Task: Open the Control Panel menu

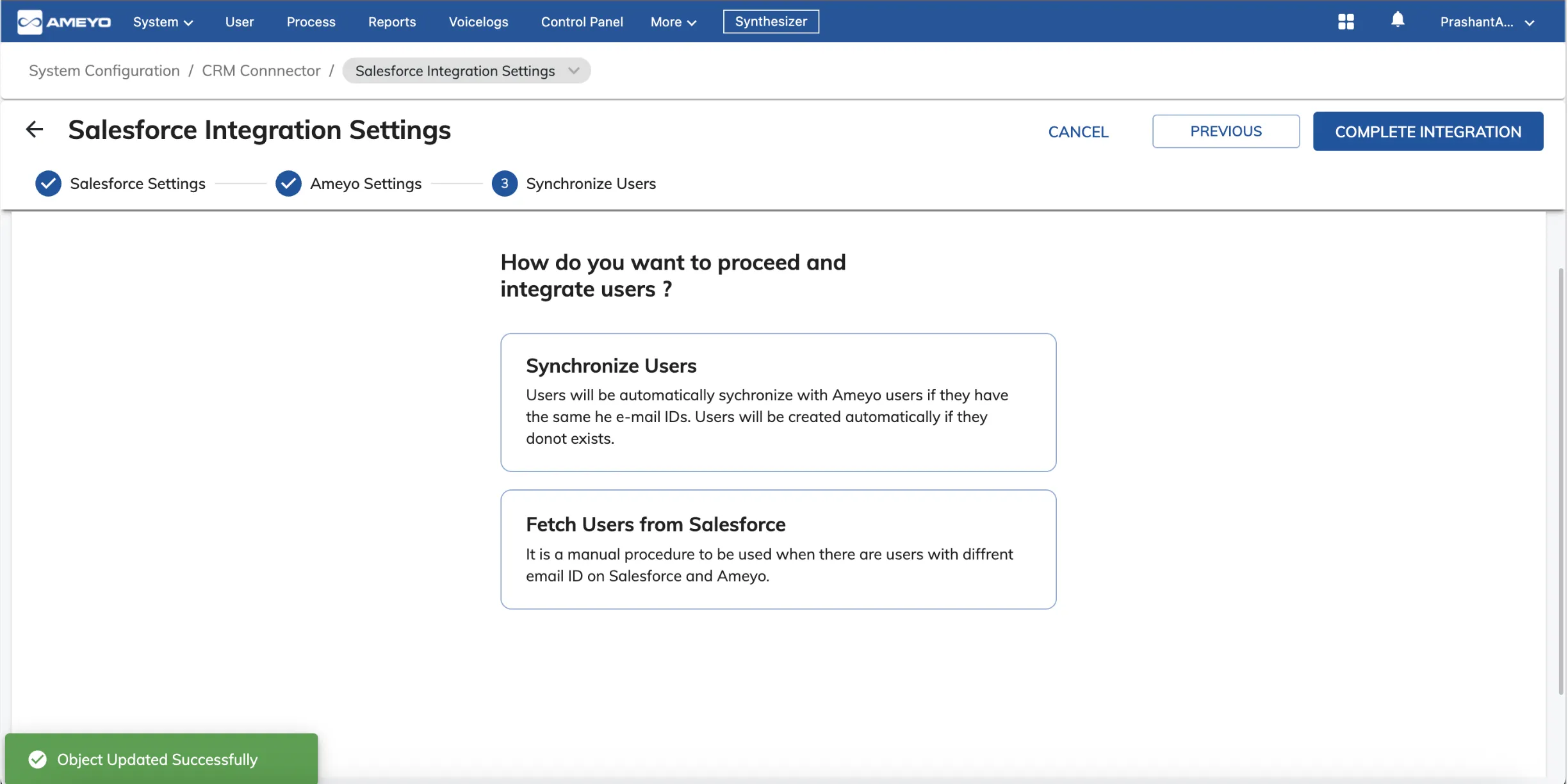Action: [x=582, y=22]
